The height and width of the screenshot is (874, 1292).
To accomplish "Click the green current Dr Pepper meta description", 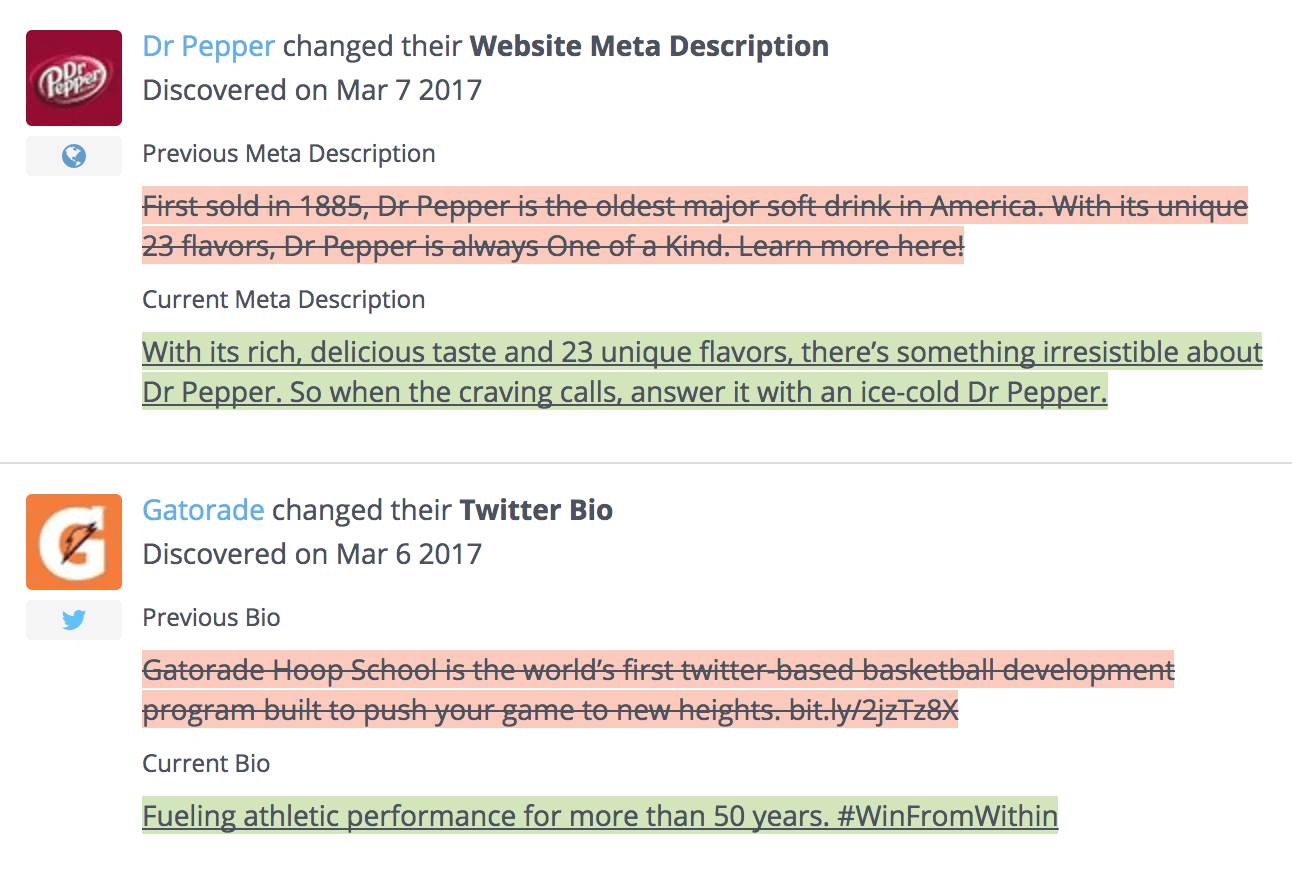I will (702, 372).
